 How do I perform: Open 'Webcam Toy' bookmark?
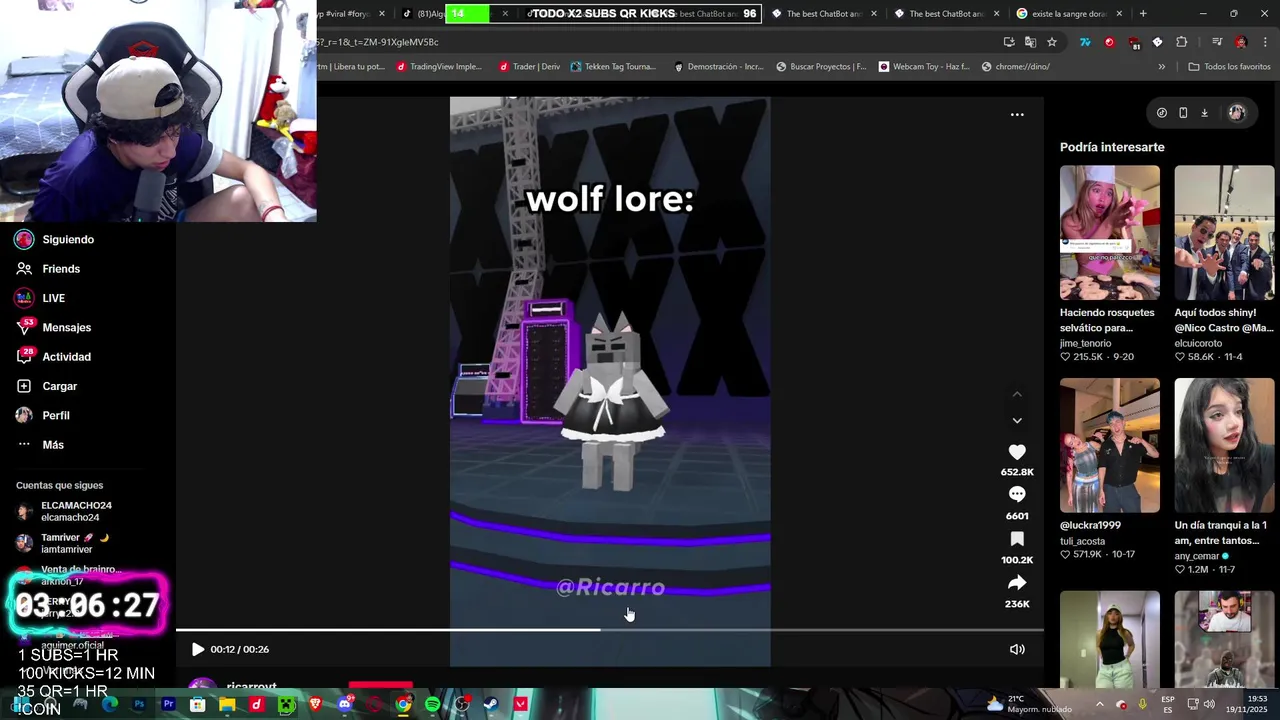[x=924, y=67]
